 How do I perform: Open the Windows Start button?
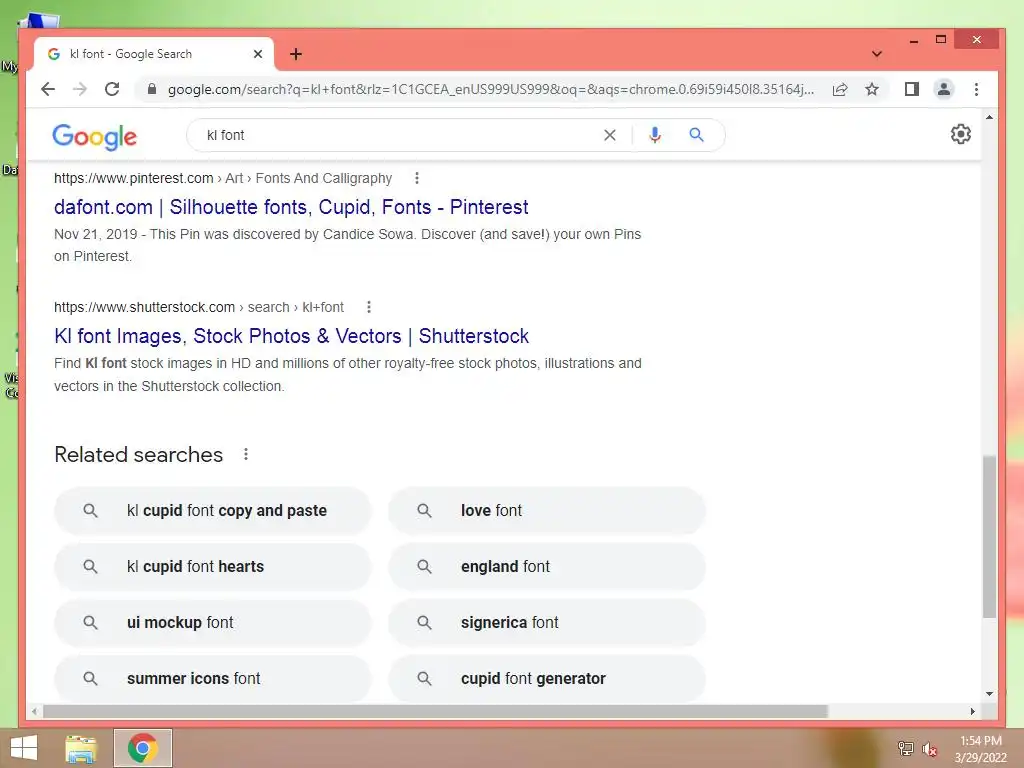(x=24, y=748)
